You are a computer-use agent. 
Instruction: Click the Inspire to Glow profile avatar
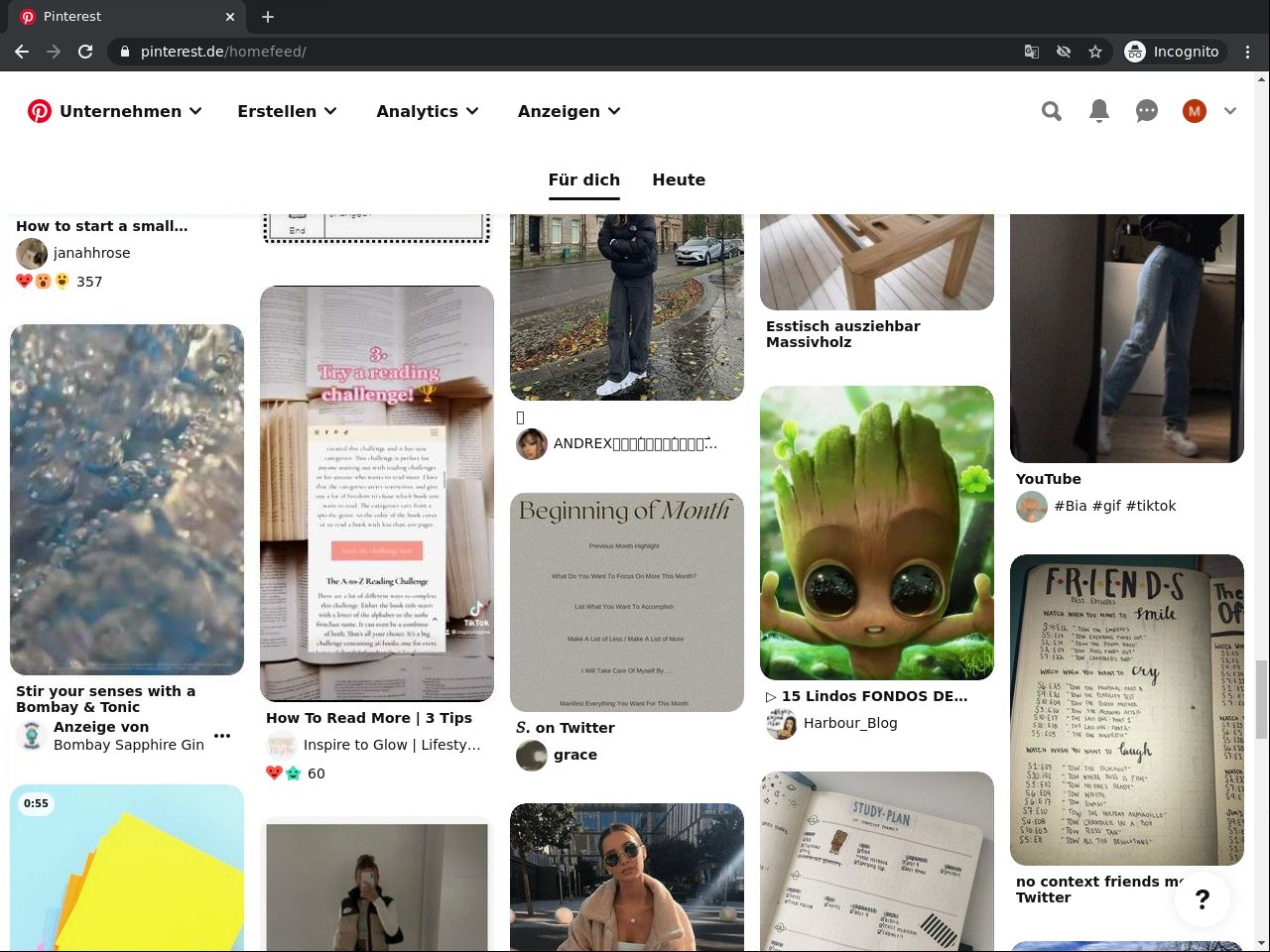282,746
